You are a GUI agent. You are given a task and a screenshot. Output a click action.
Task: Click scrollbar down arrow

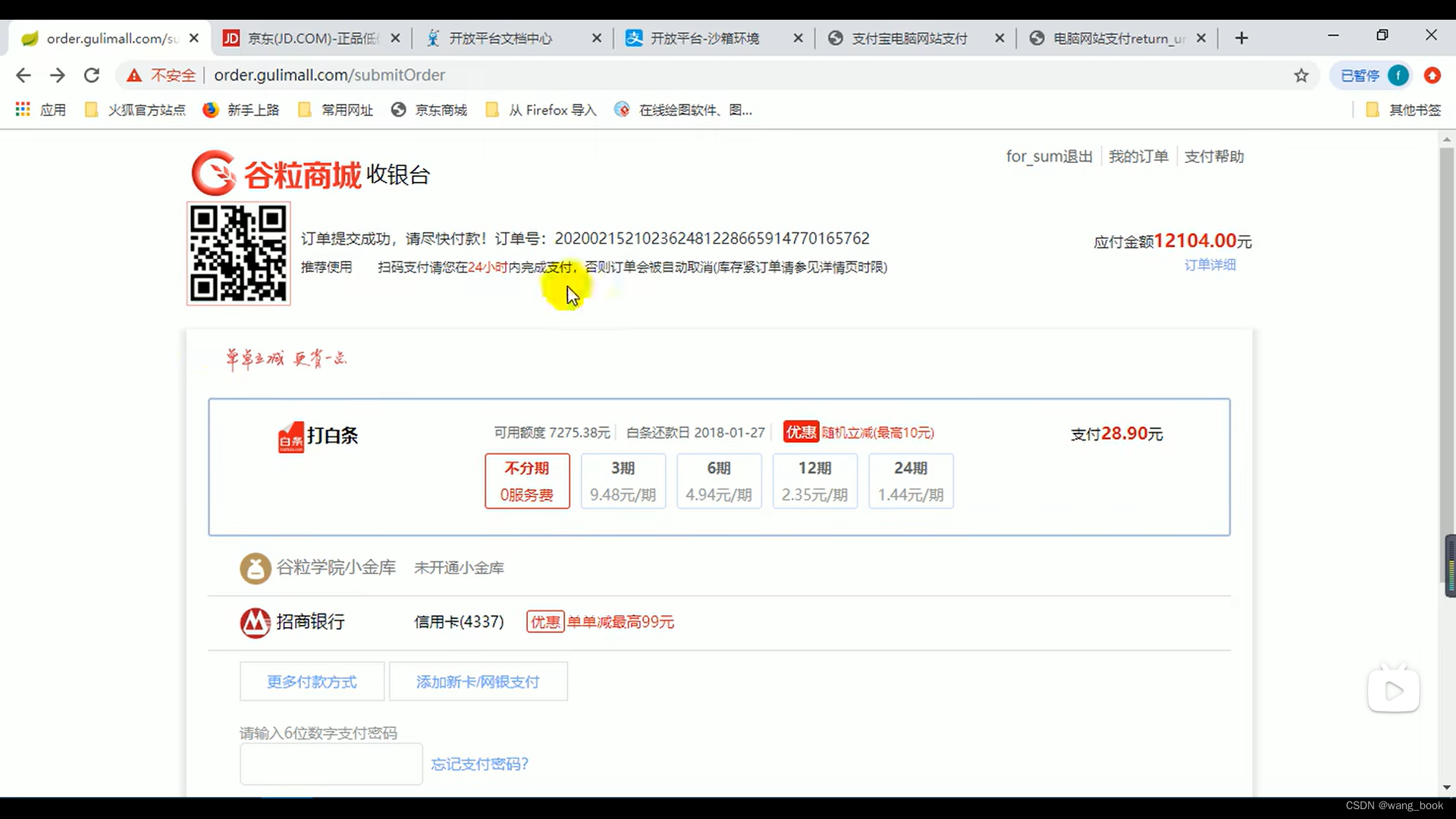point(1447,788)
